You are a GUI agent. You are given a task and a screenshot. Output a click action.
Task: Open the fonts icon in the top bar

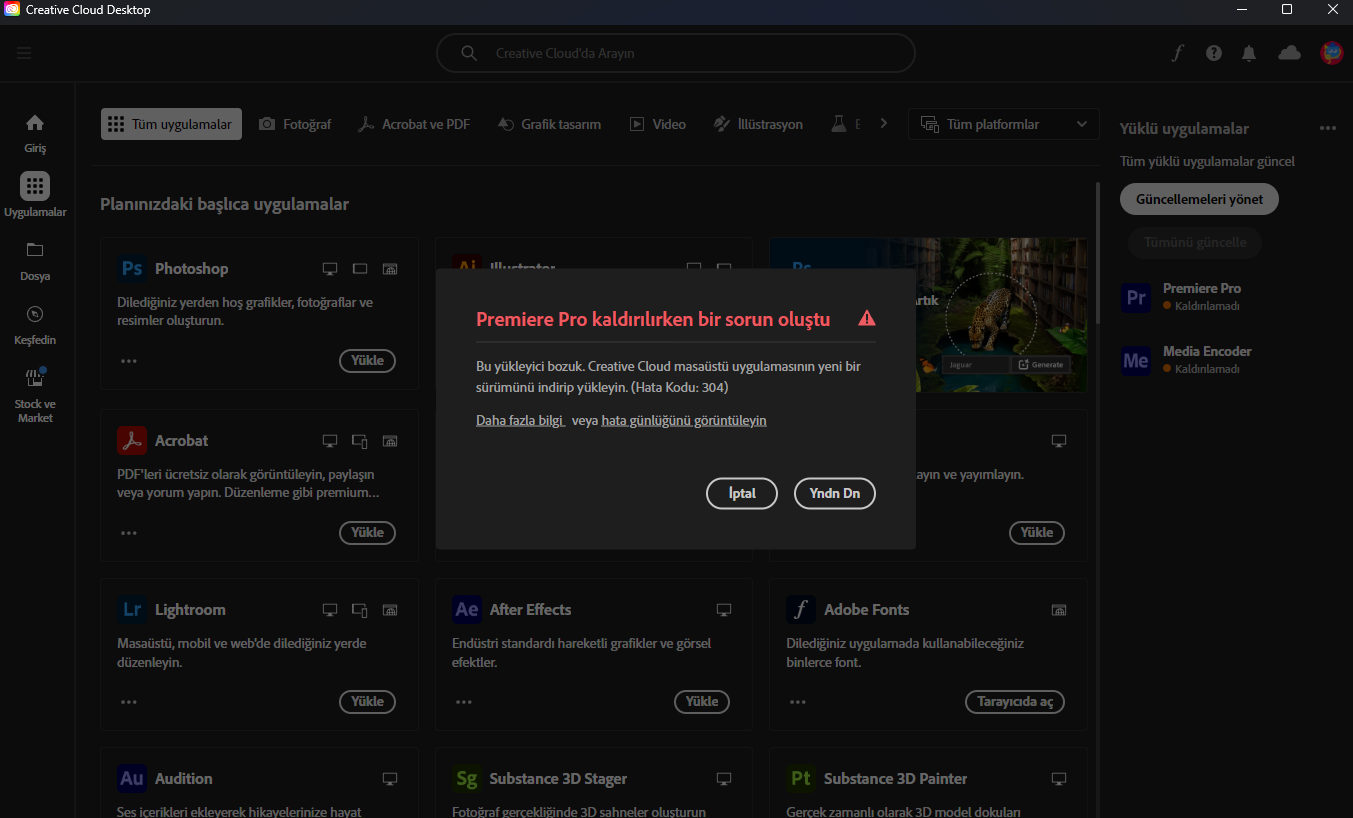pyautogui.click(x=1178, y=53)
